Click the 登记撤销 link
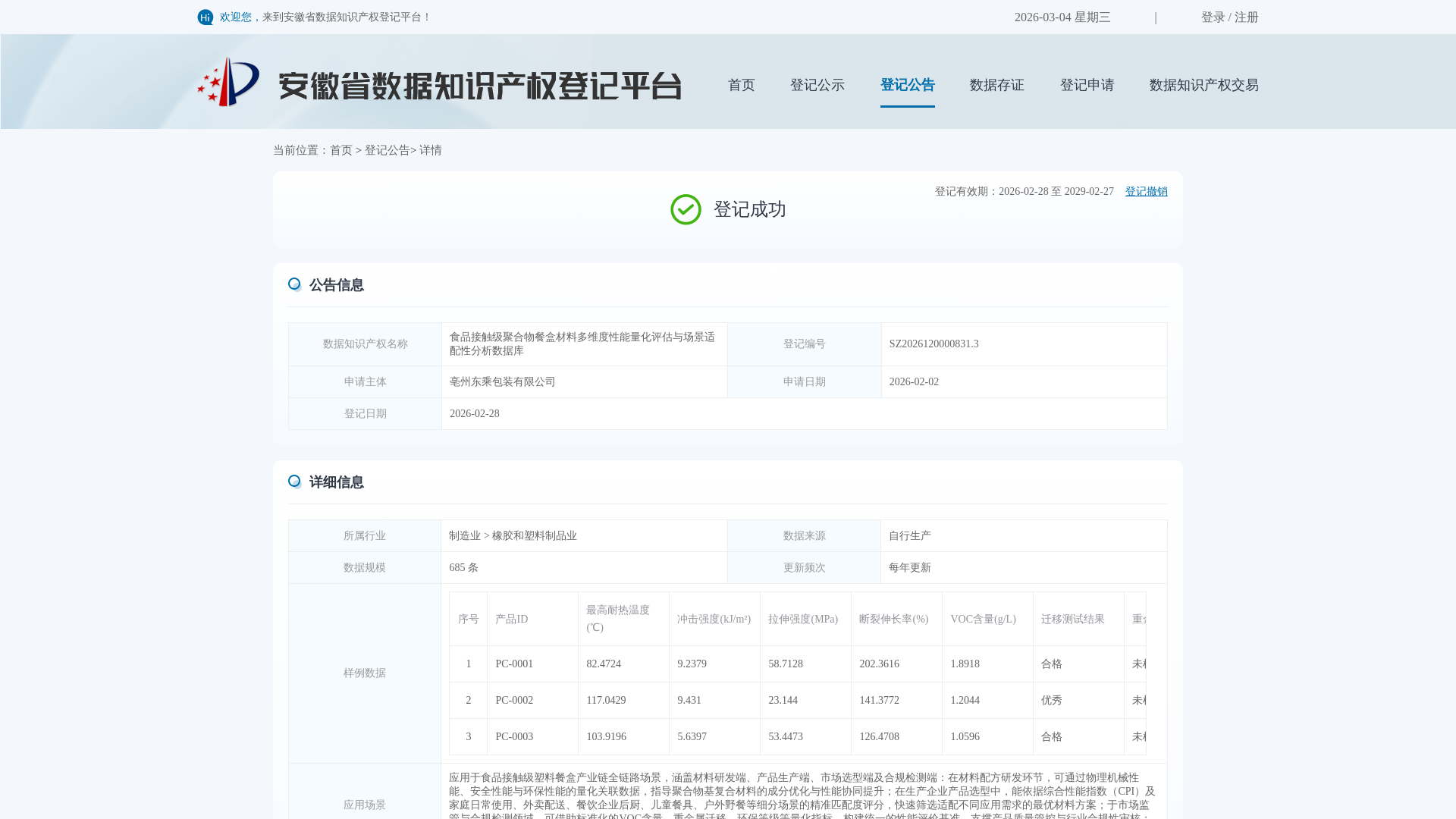 coord(1146,192)
